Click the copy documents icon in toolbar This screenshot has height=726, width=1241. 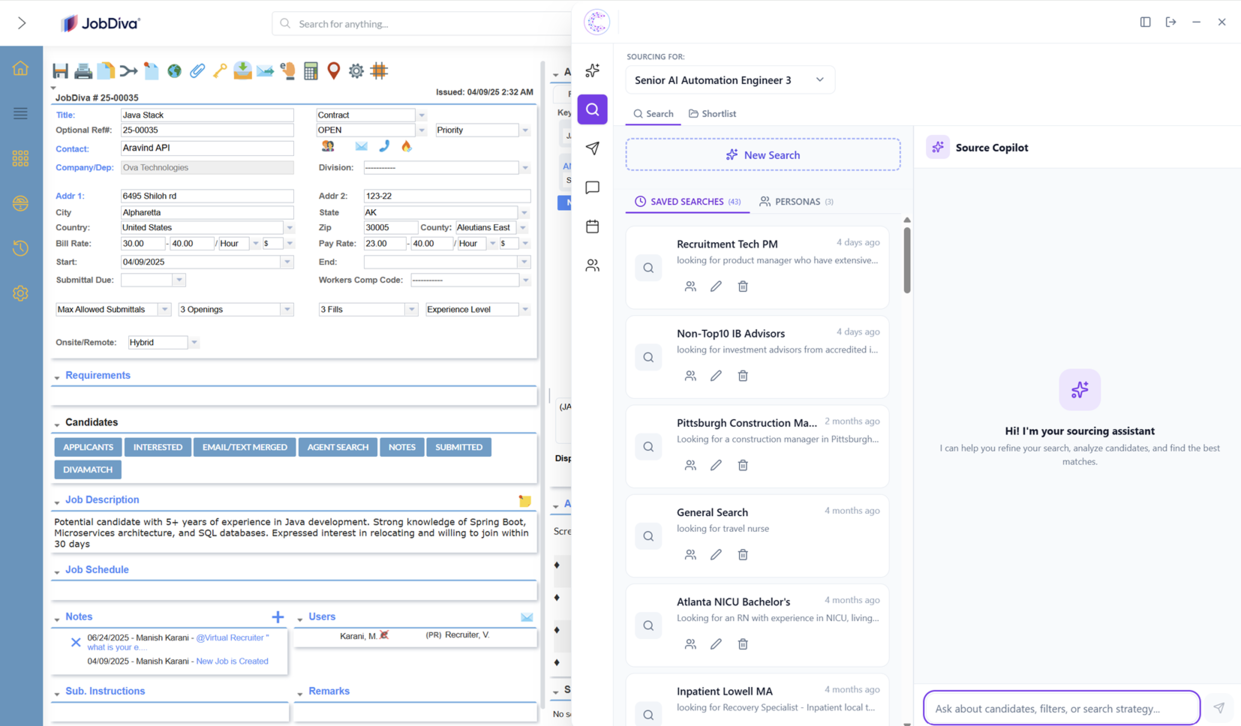106,71
